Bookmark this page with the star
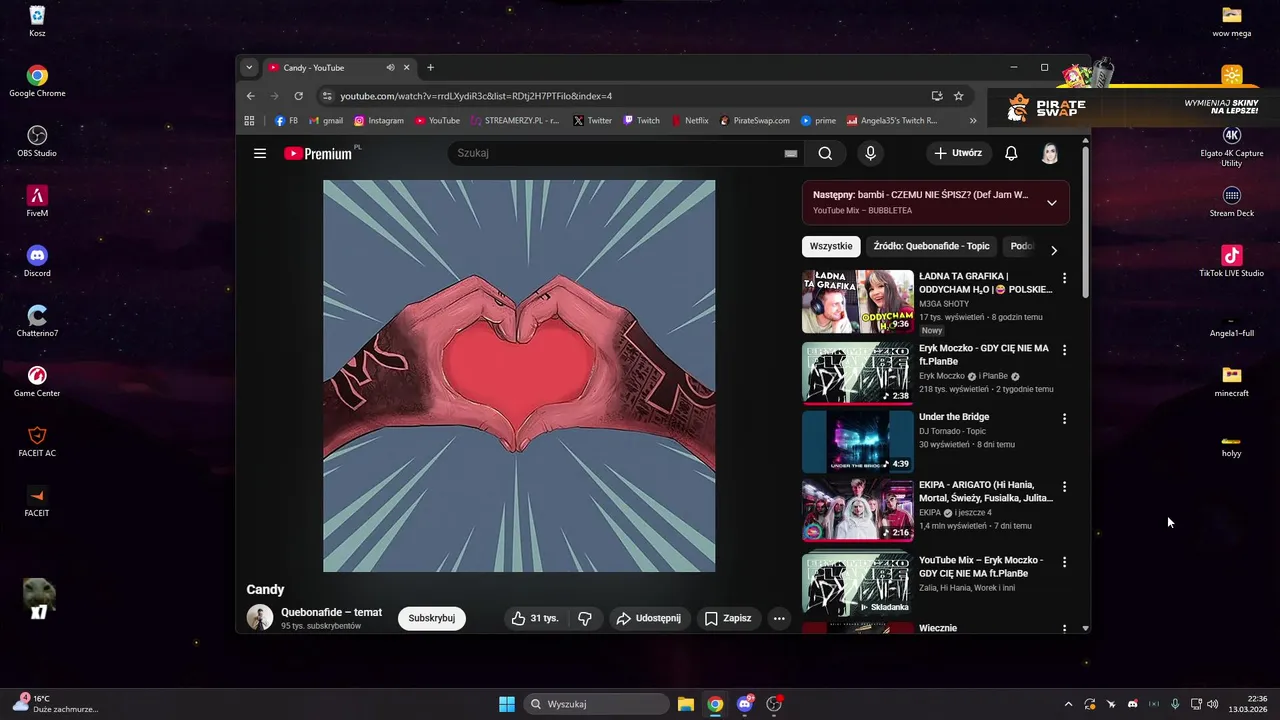The height and width of the screenshot is (720, 1280). coord(958,96)
